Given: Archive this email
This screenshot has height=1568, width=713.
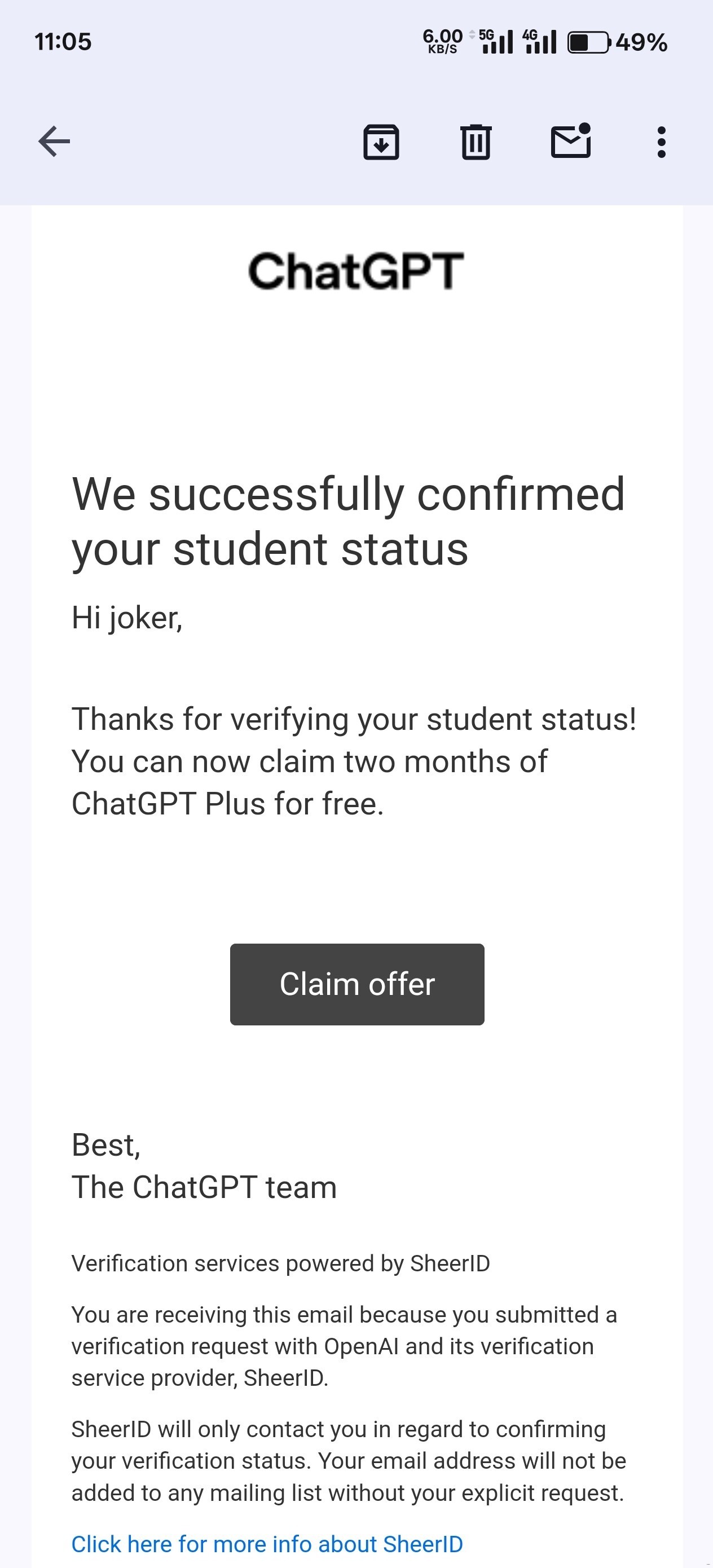Looking at the screenshot, I should (x=381, y=142).
